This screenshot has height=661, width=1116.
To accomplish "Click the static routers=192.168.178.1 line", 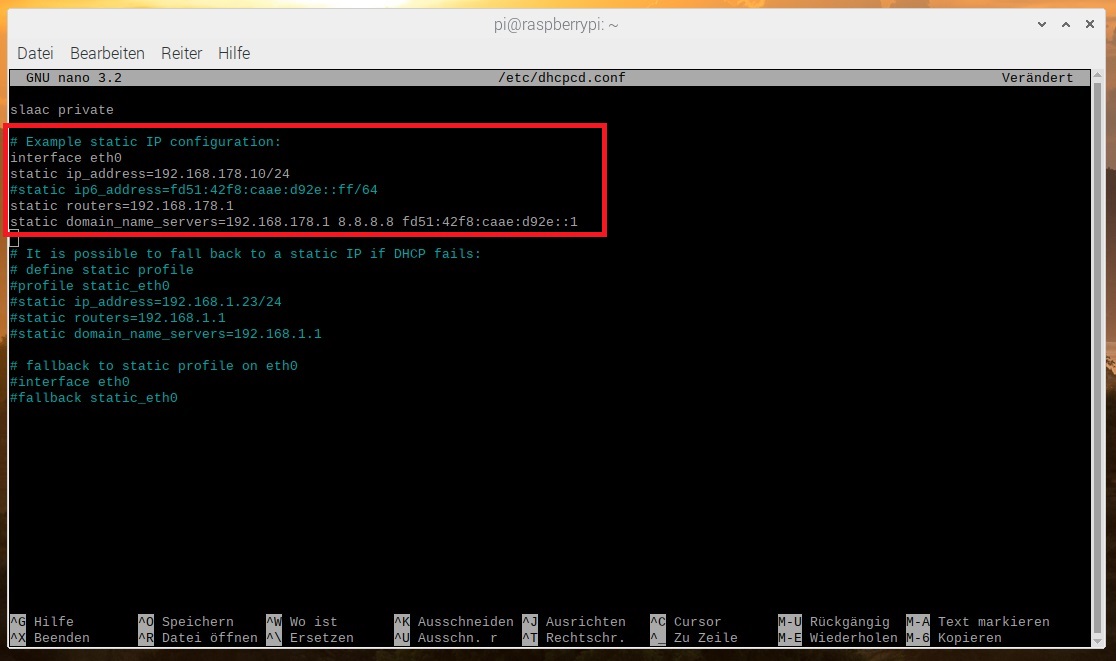I will click(x=122, y=206).
